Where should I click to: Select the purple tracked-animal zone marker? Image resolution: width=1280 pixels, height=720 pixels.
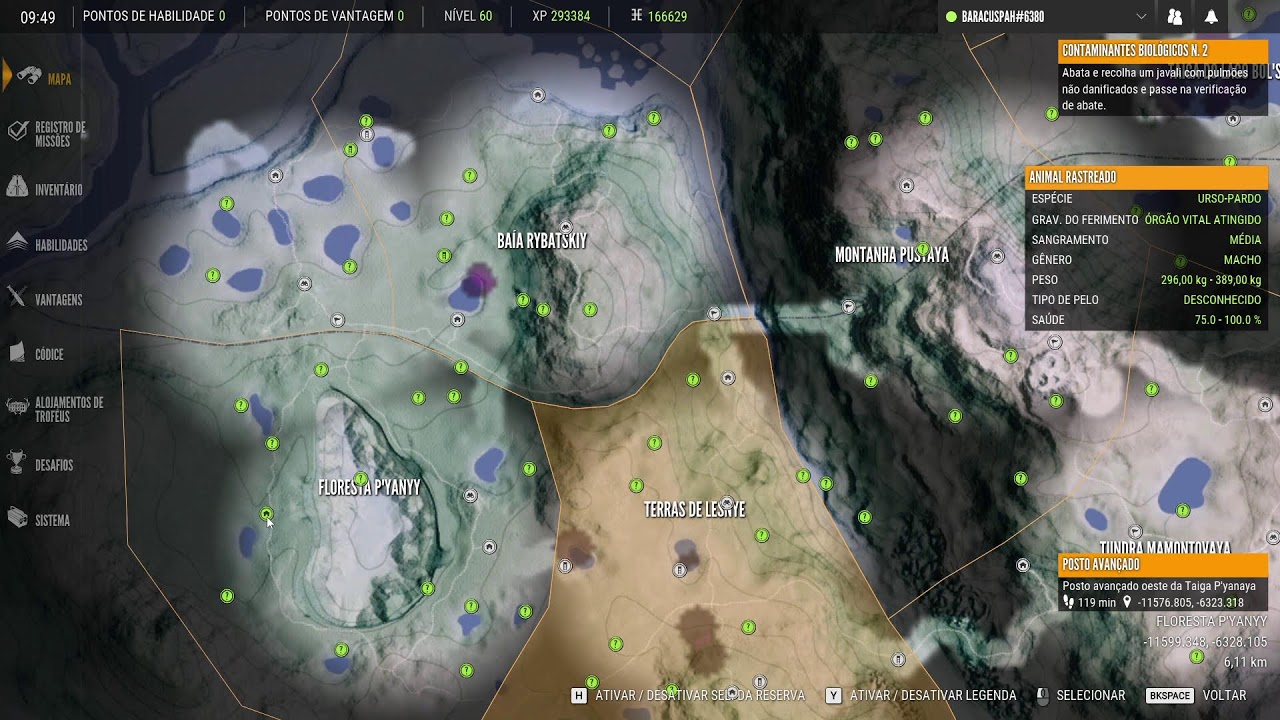pos(478,280)
